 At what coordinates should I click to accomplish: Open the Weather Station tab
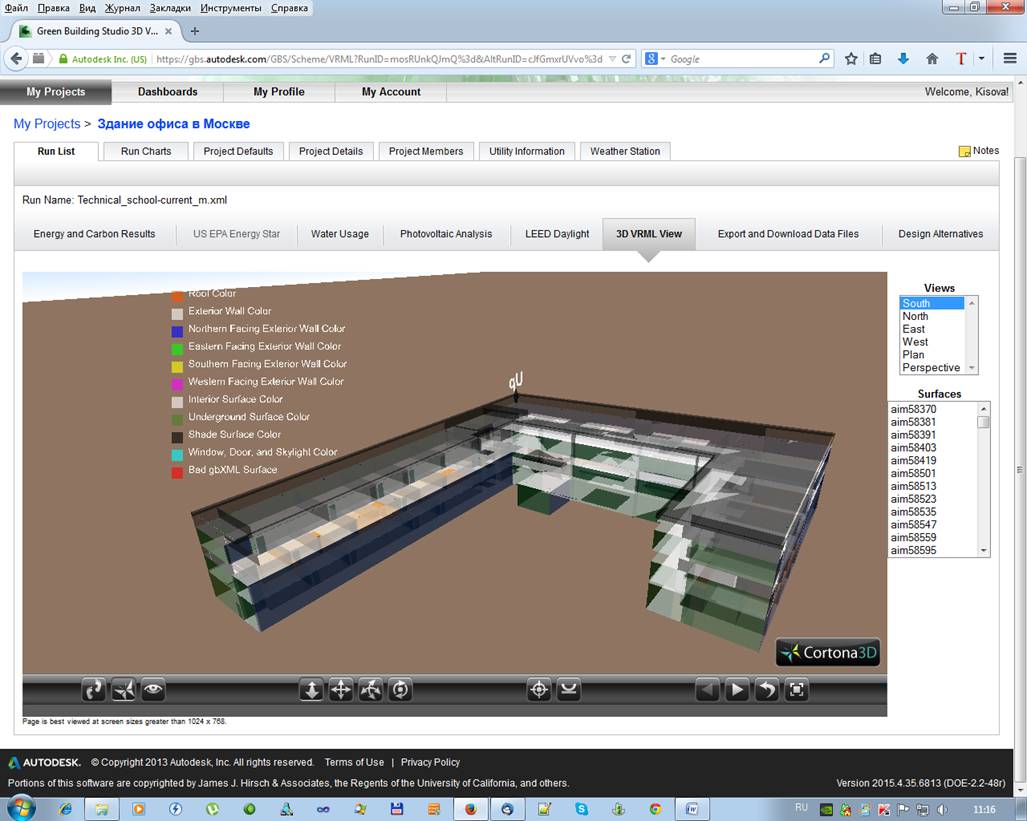tap(625, 151)
